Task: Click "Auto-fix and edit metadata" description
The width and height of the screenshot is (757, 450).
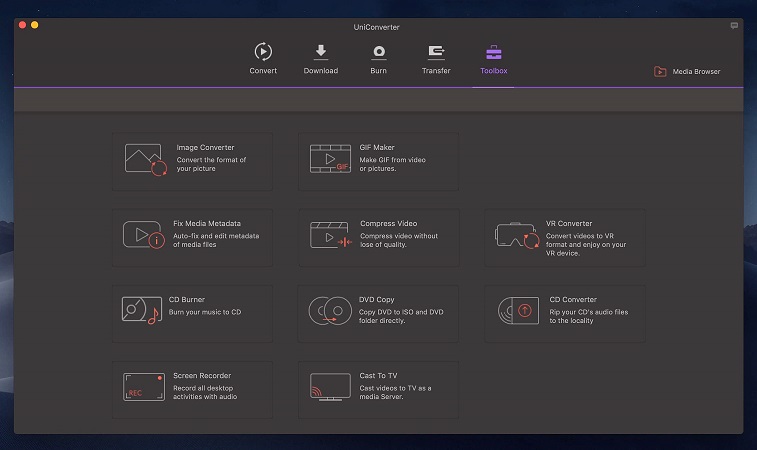Action: click(216, 236)
